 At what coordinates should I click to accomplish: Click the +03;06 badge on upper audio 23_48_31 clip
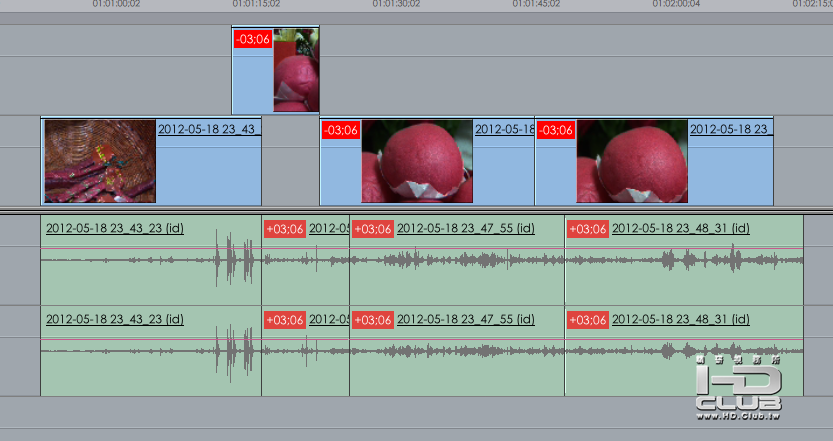click(588, 229)
